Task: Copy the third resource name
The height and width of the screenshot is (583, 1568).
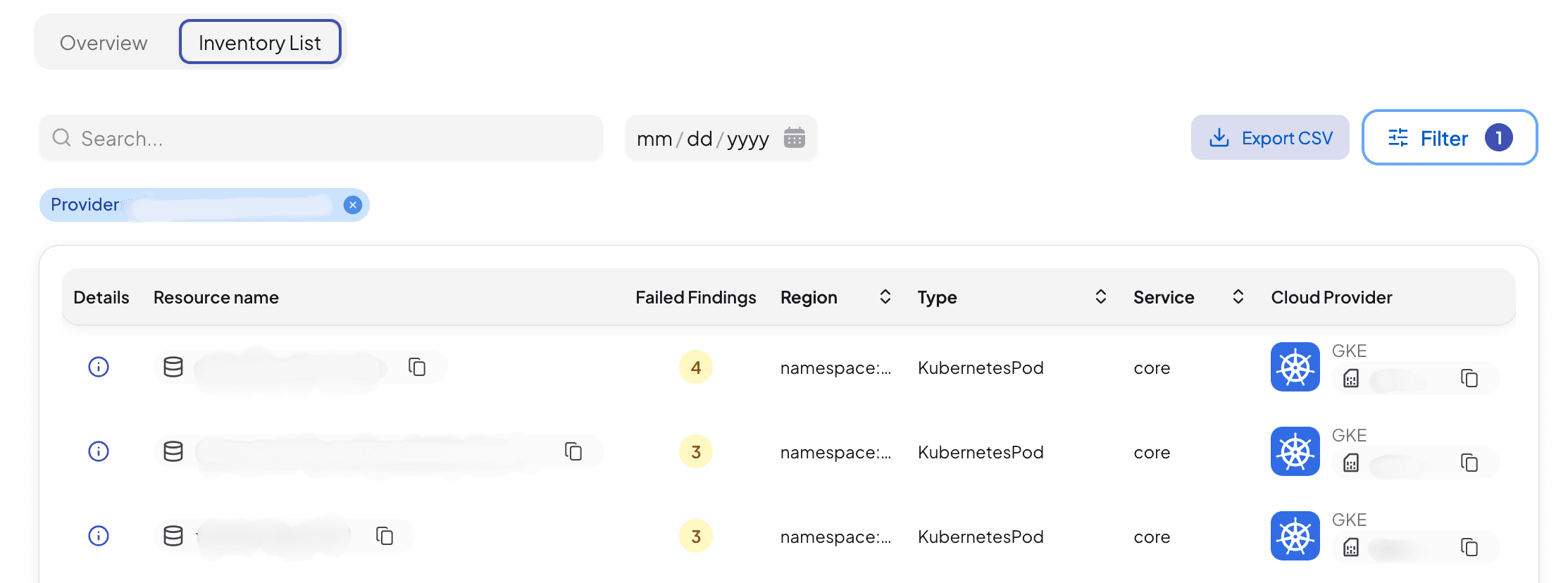Action: (385, 536)
